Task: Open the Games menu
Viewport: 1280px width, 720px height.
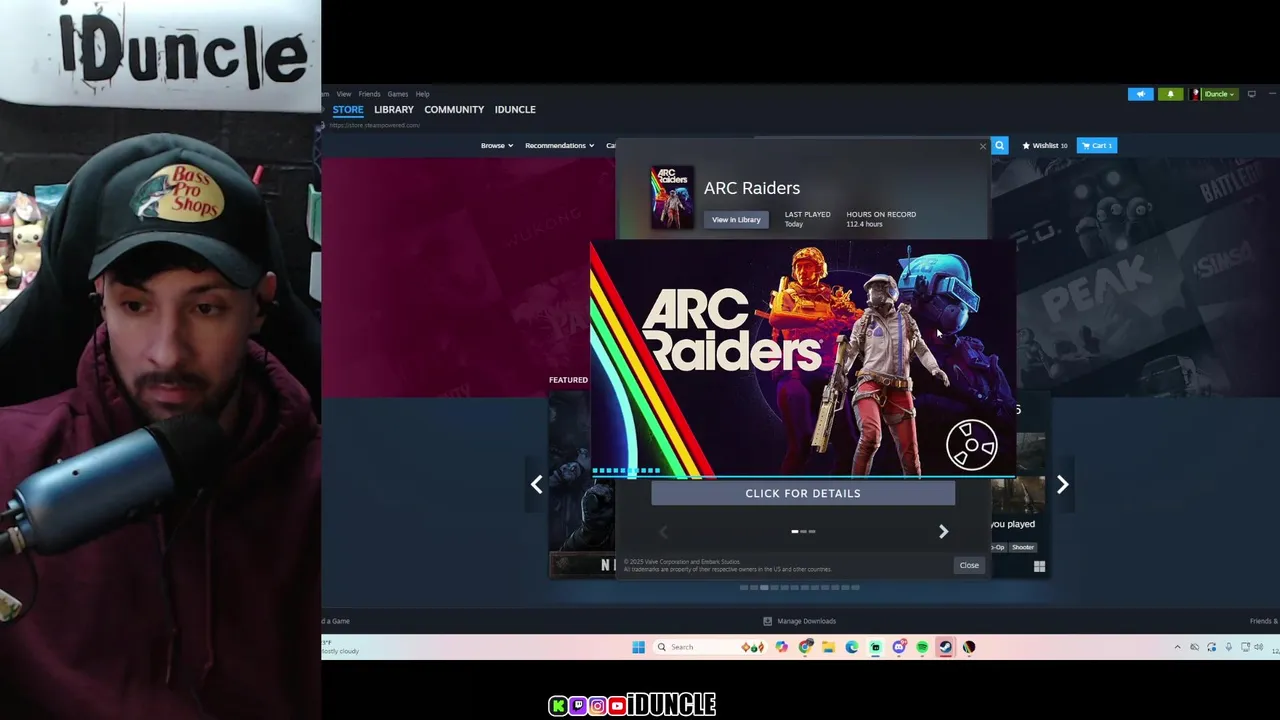Action: coord(397,94)
